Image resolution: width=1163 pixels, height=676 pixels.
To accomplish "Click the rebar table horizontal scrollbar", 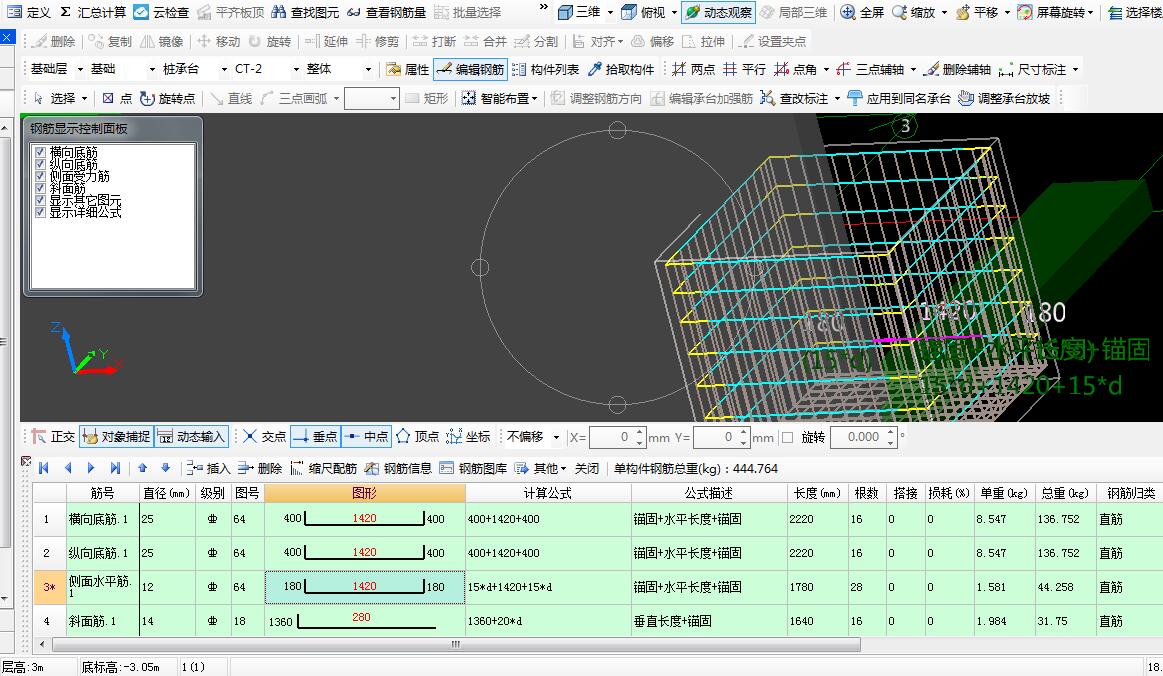I will pyautogui.click(x=456, y=644).
